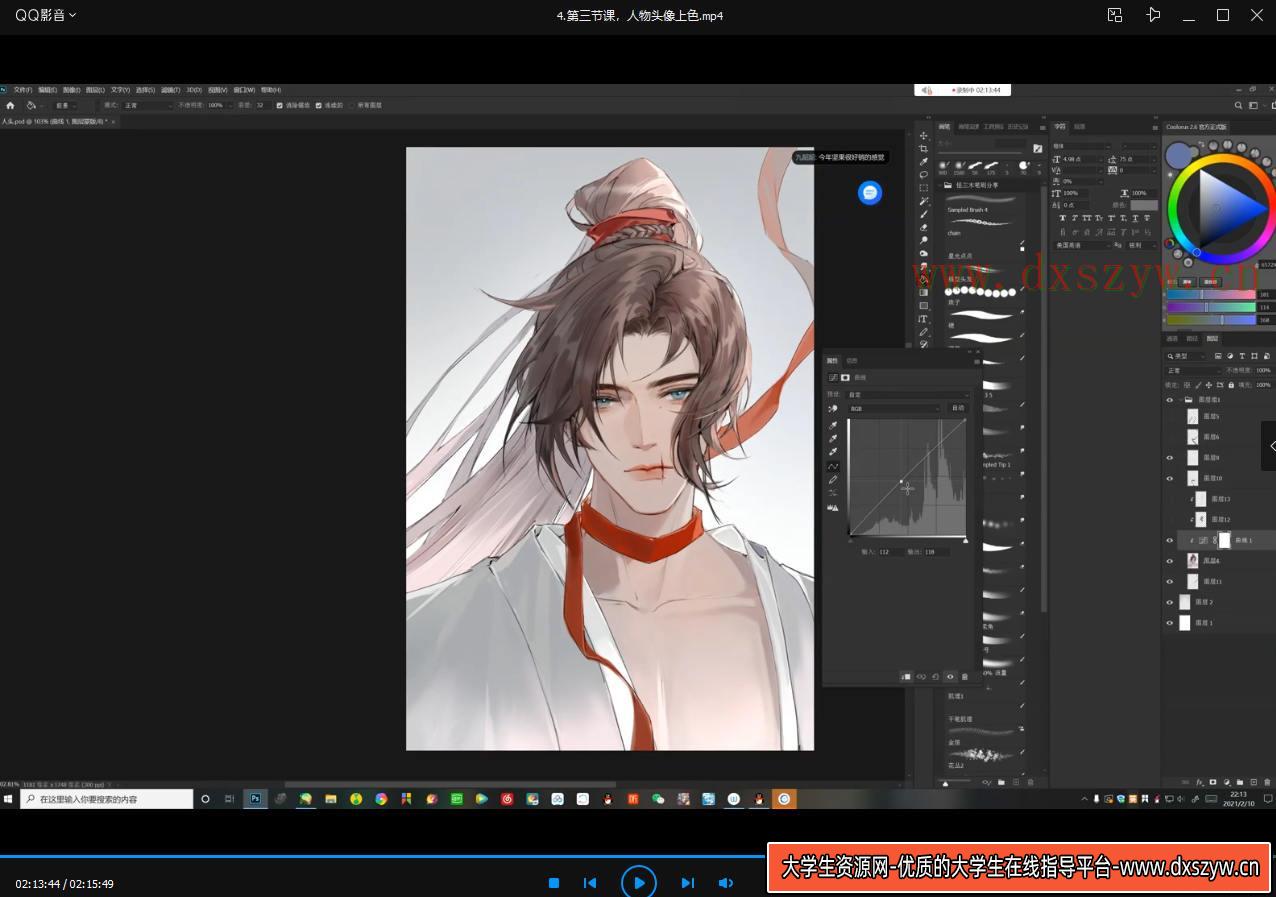Collapse the brush folder in Brushes panel
This screenshot has height=897, width=1276.
tap(939, 185)
